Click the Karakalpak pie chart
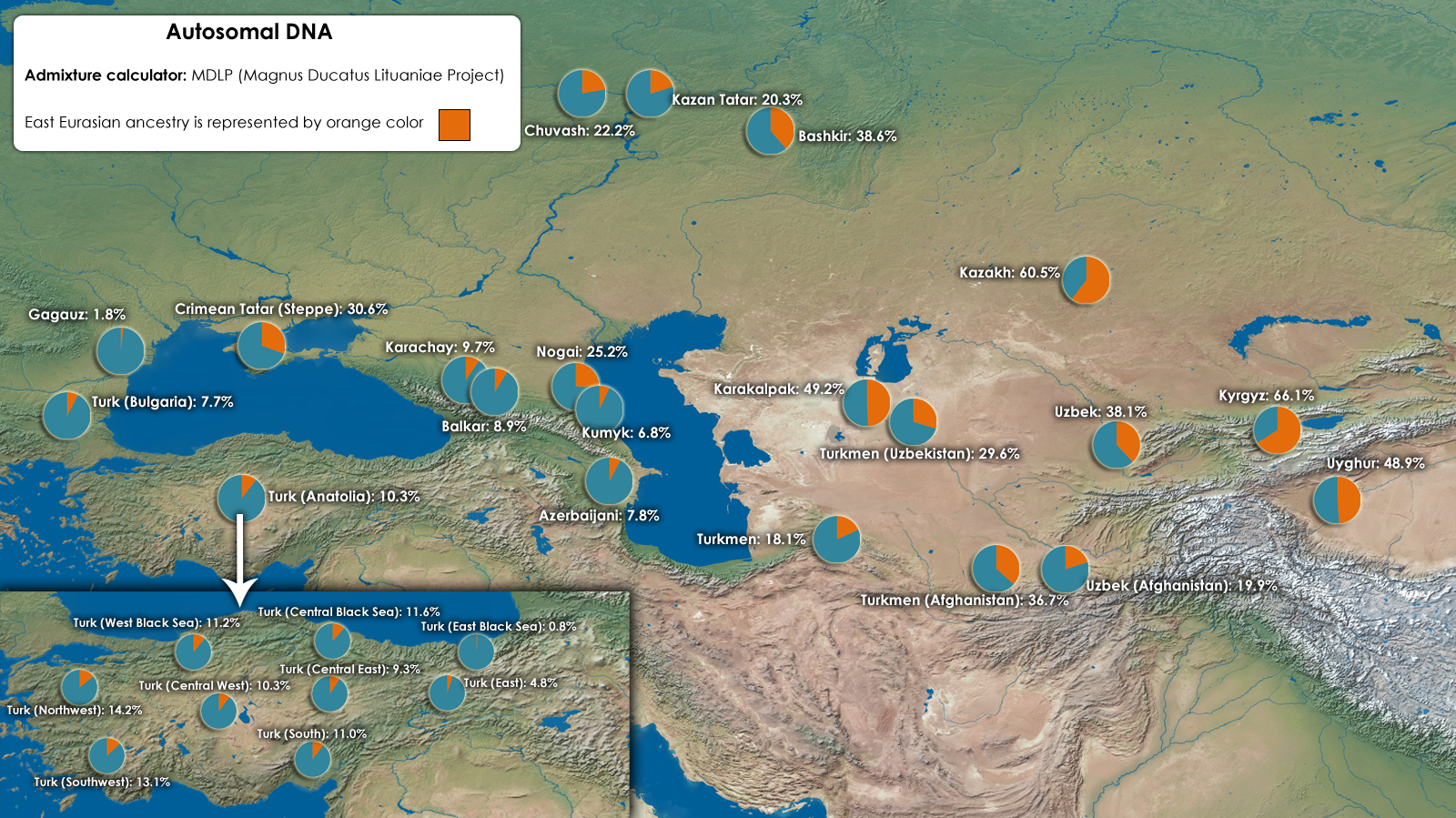 866,402
